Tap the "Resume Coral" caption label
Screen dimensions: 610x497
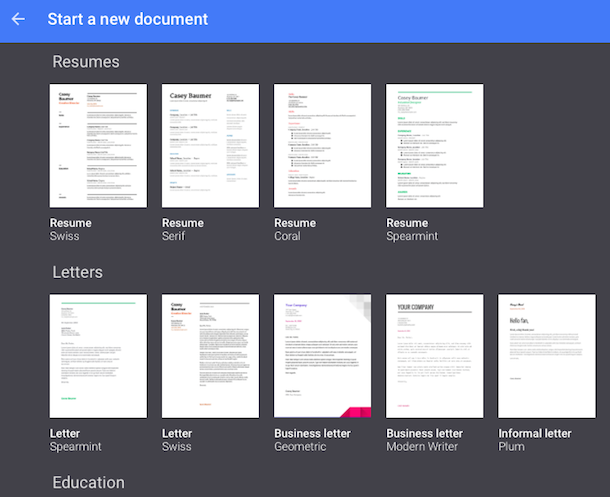tap(295, 229)
